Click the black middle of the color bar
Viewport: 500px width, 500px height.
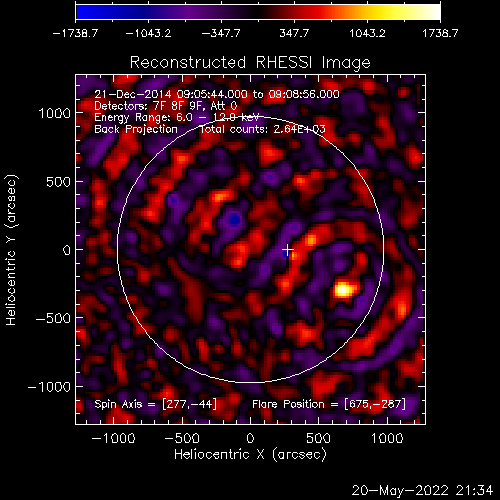[x=257, y=12]
